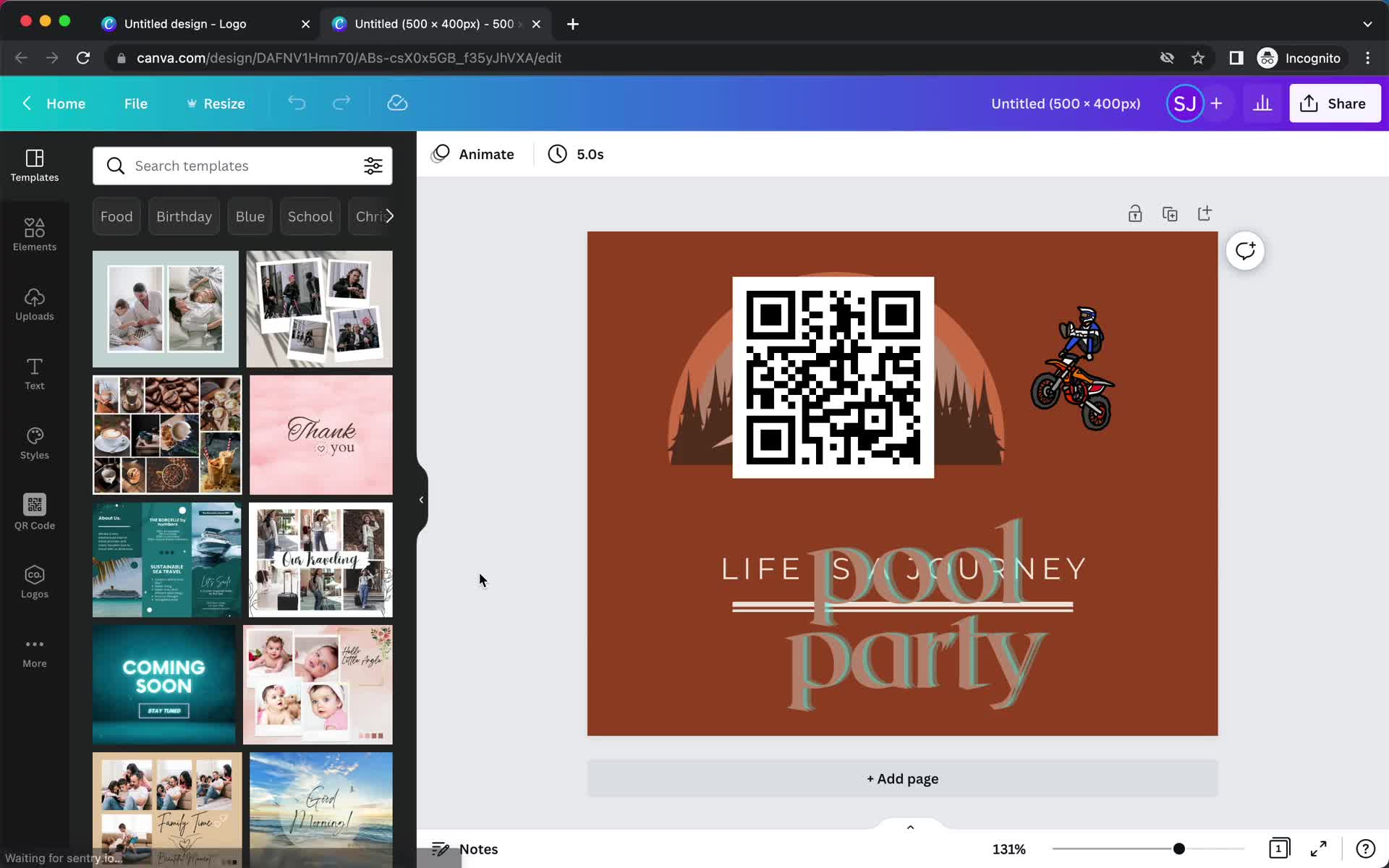This screenshot has height=868, width=1389.
Task: Open a new browser tab
Action: click(x=573, y=24)
